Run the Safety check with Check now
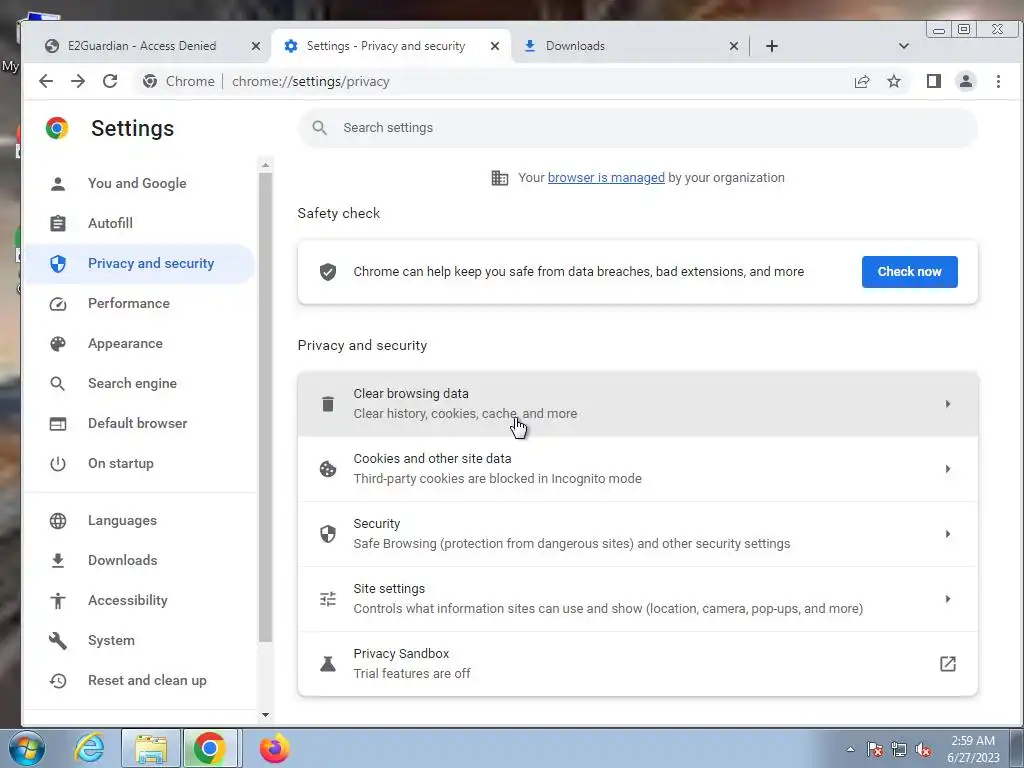Screen dimensions: 1024x768 (x=909, y=272)
